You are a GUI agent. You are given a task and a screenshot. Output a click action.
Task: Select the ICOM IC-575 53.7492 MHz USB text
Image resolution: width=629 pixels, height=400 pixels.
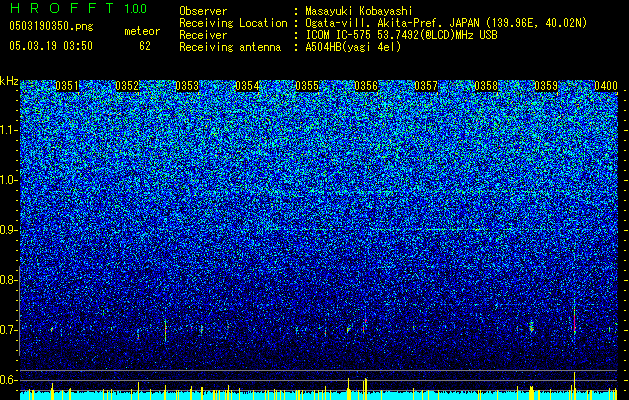401,35
